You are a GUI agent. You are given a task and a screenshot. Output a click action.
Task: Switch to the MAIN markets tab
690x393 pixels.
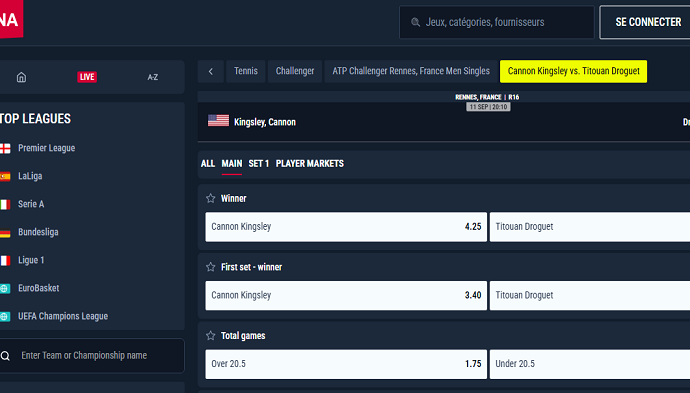231,164
